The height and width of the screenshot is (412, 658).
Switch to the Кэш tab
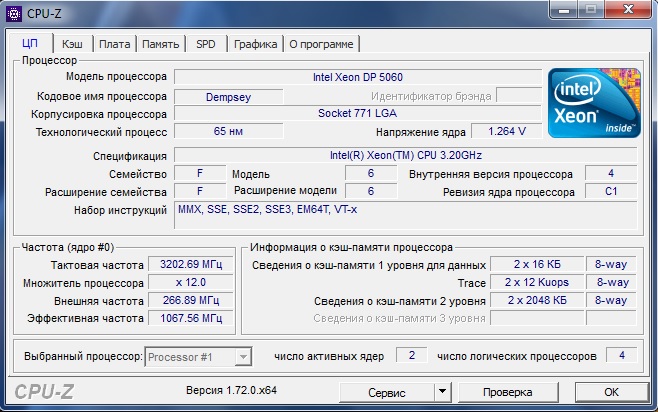(72, 44)
